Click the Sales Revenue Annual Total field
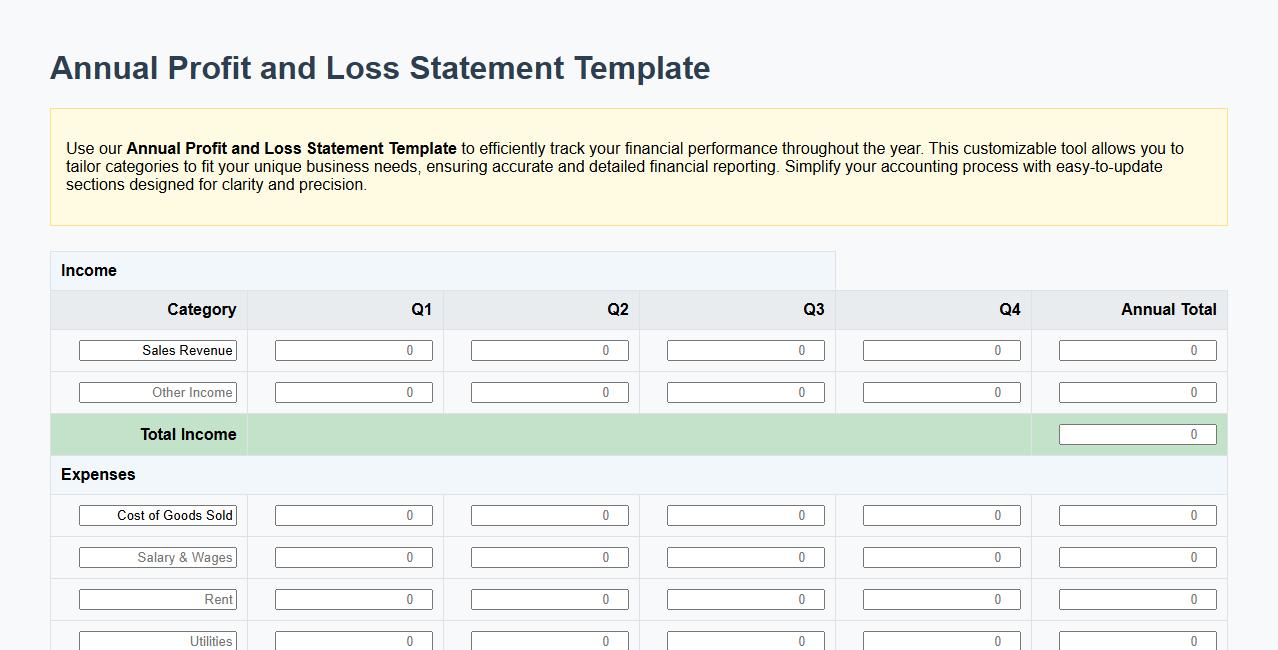 [1137, 350]
